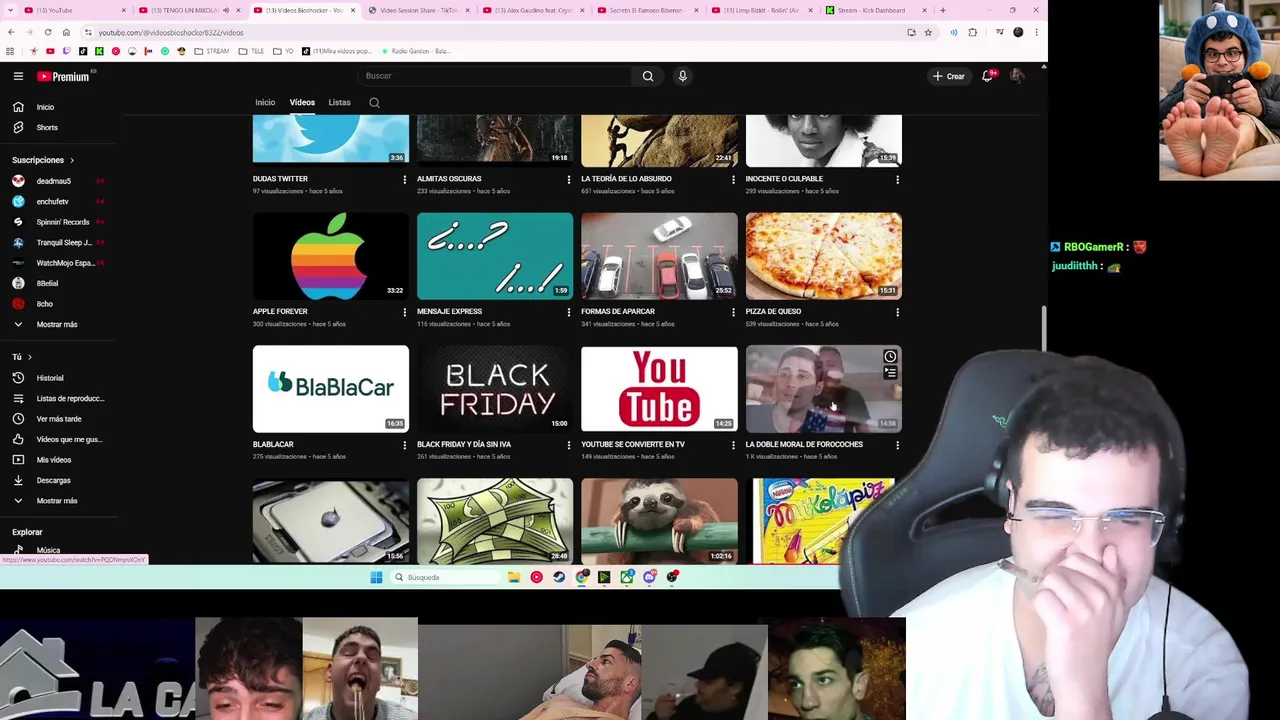Screen dimensions: 1280x720
Task: Reload the page in browser toolbar
Action: coord(47,32)
